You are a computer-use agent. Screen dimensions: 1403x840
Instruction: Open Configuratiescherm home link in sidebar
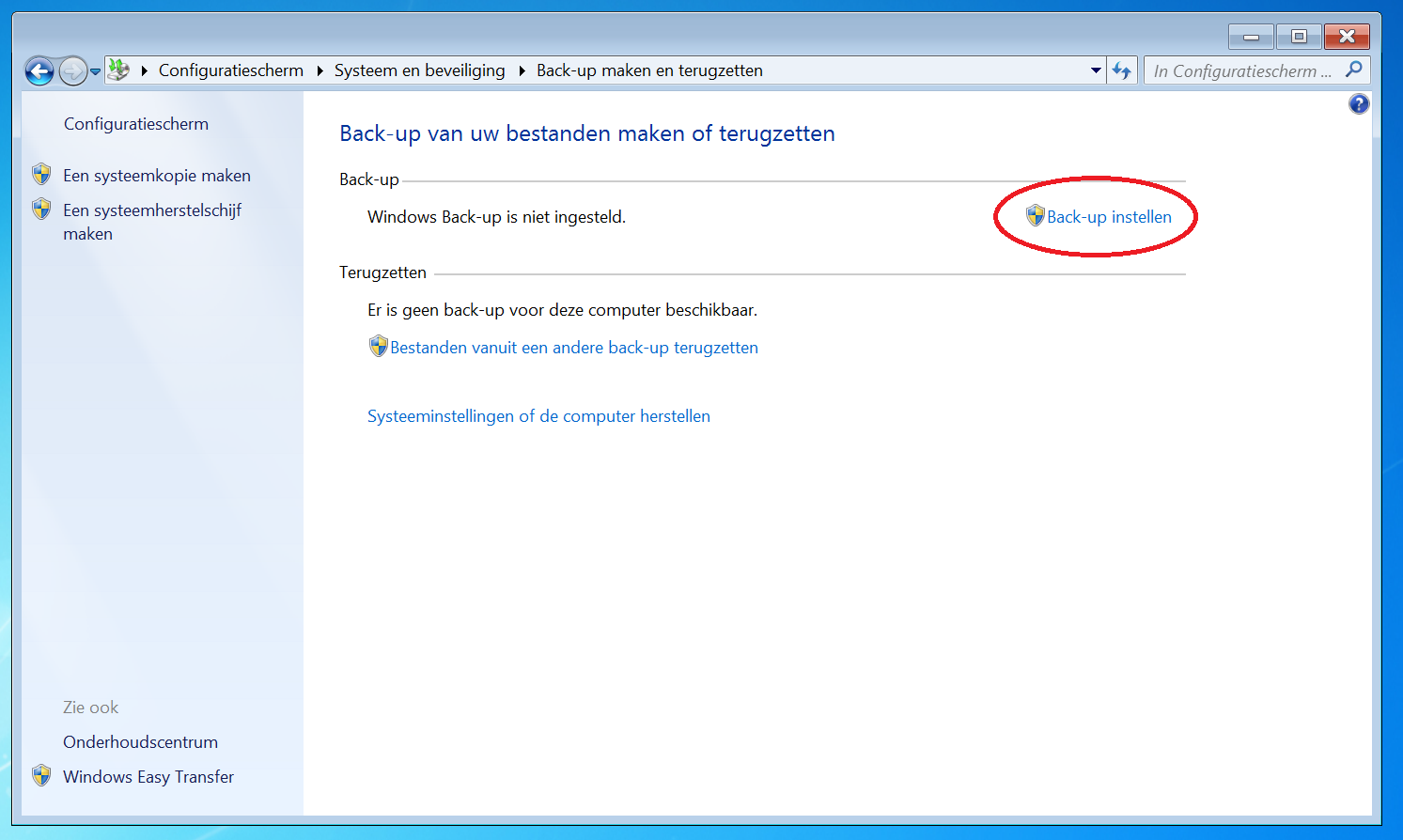[136, 124]
